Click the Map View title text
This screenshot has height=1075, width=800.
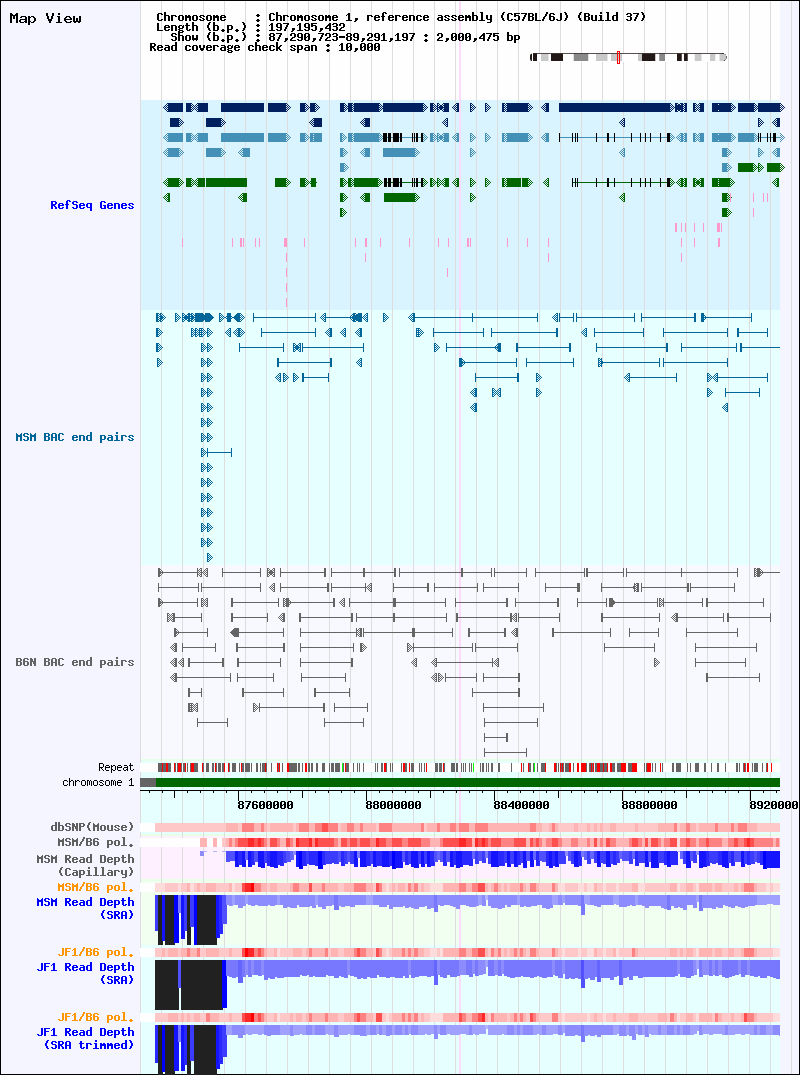(x=45, y=19)
